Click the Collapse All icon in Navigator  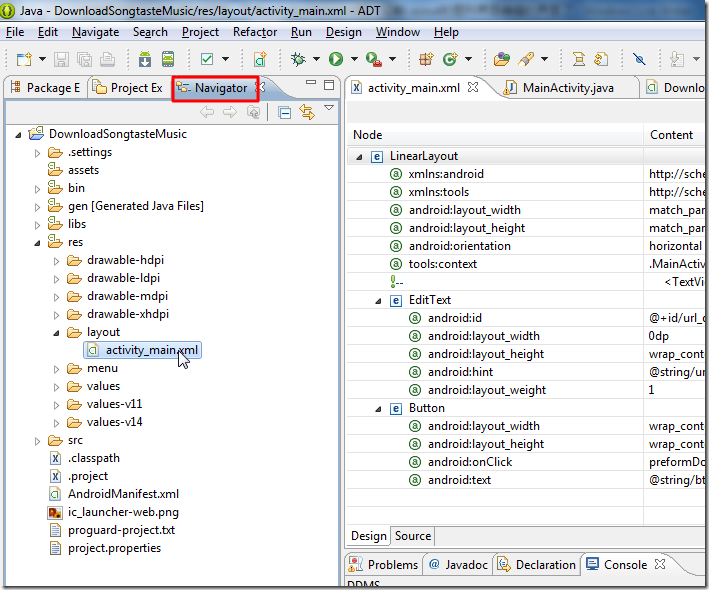click(x=284, y=112)
